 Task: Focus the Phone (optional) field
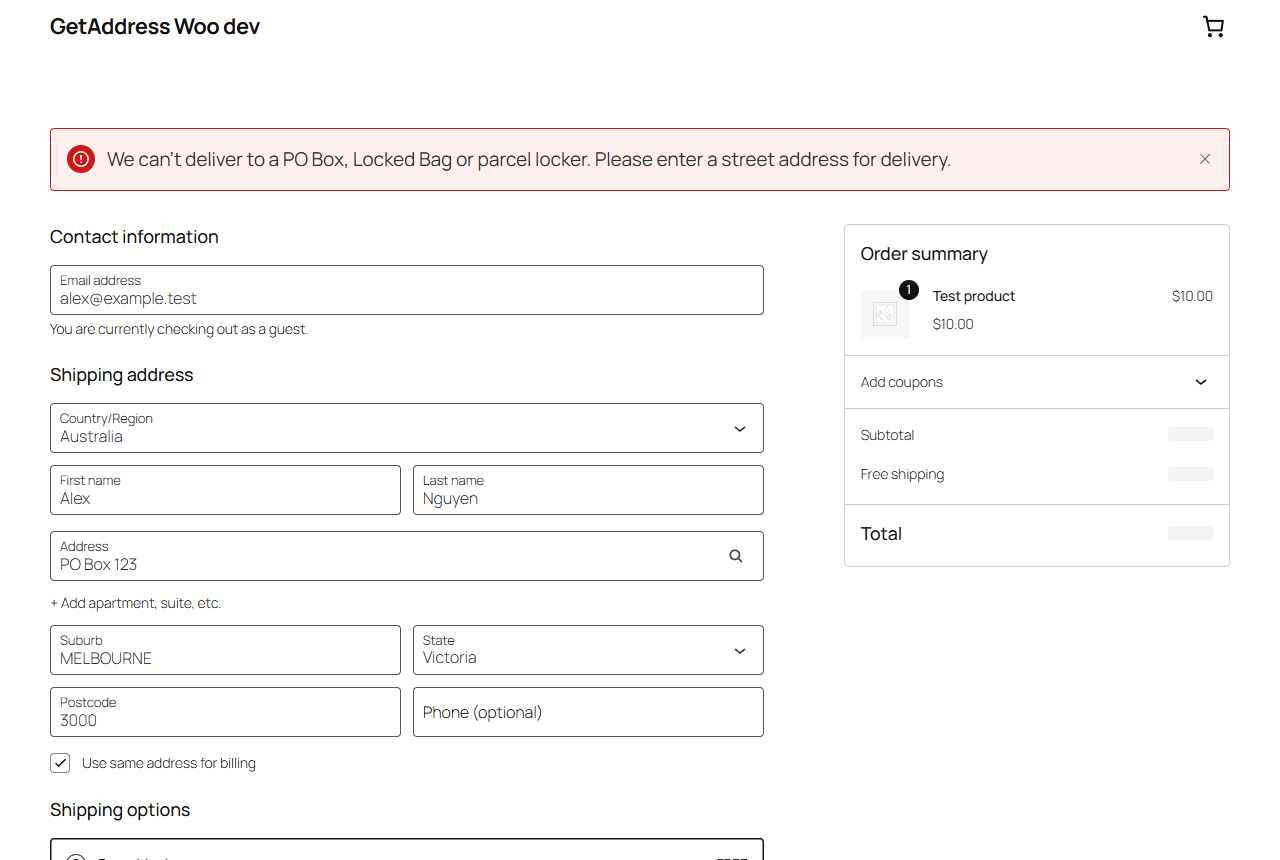click(588, 712)
